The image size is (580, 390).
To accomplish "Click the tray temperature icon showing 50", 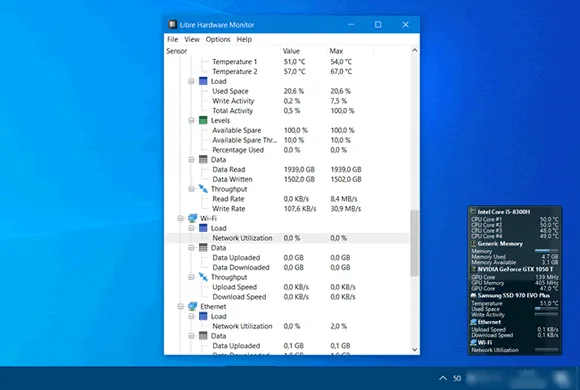I will [457, 378].
